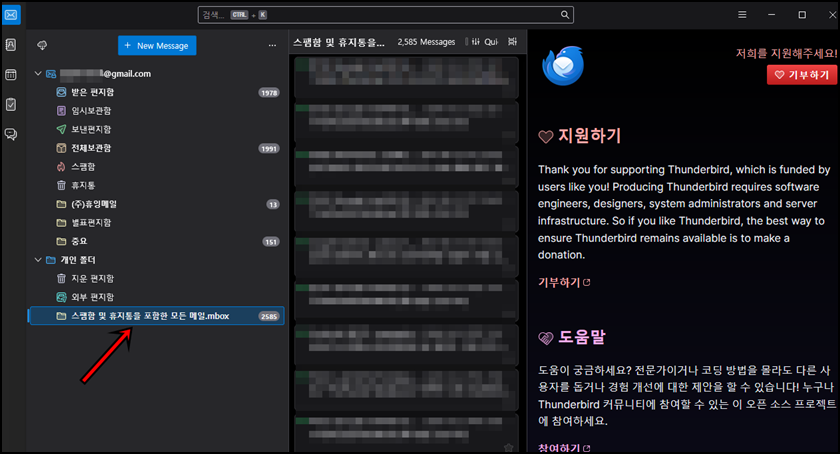This screenshot has height=454, width=840.
Task: Click the 임시보관함 drafts icon
Action: (x=61, y=111)
